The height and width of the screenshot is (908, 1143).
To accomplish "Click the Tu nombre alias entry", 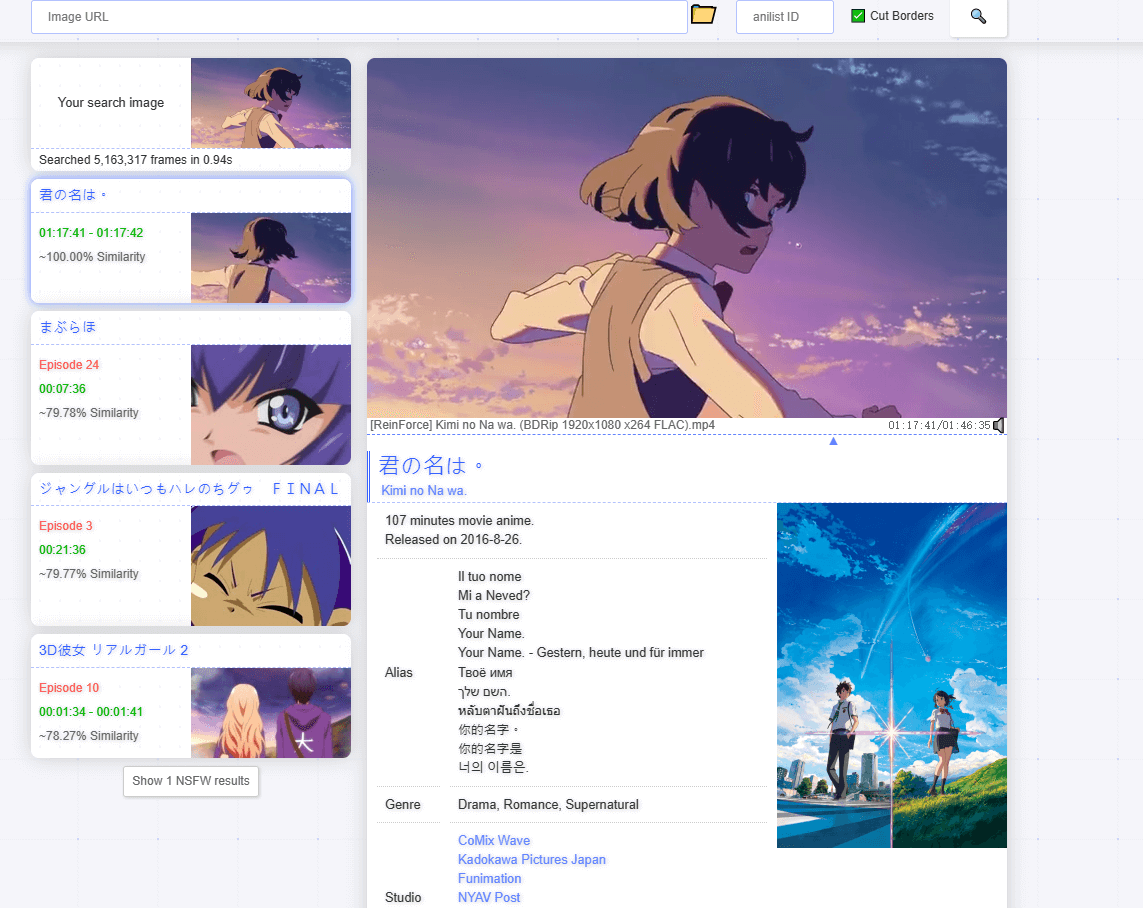I will pos(488,614).
